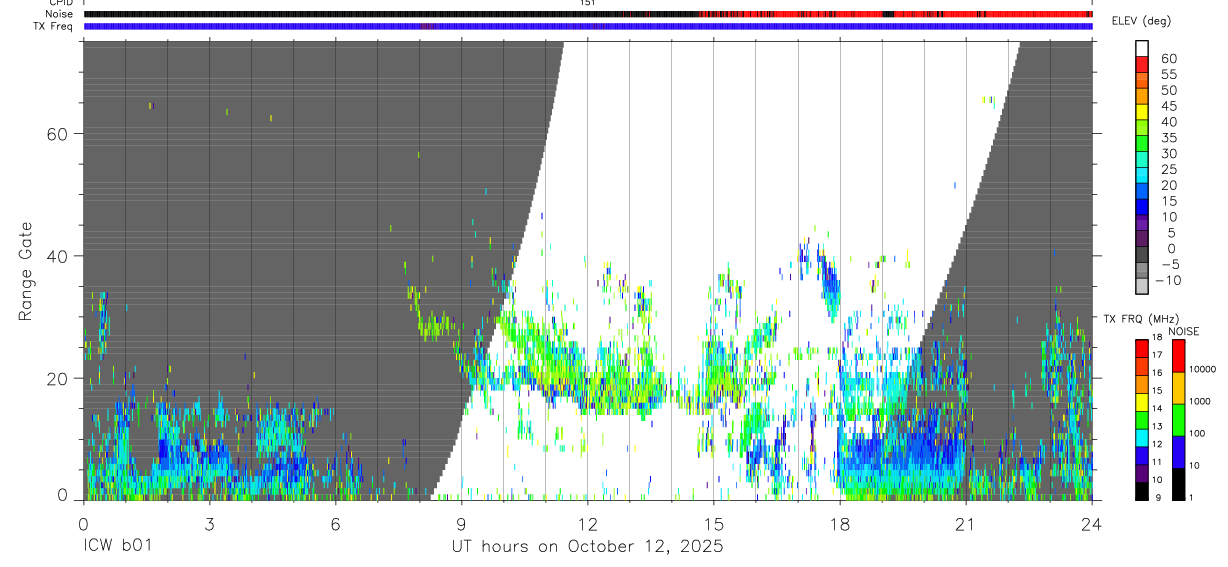Click the x-axis tick label '15'
The image size is (1228, 567).
coord(713,523)
